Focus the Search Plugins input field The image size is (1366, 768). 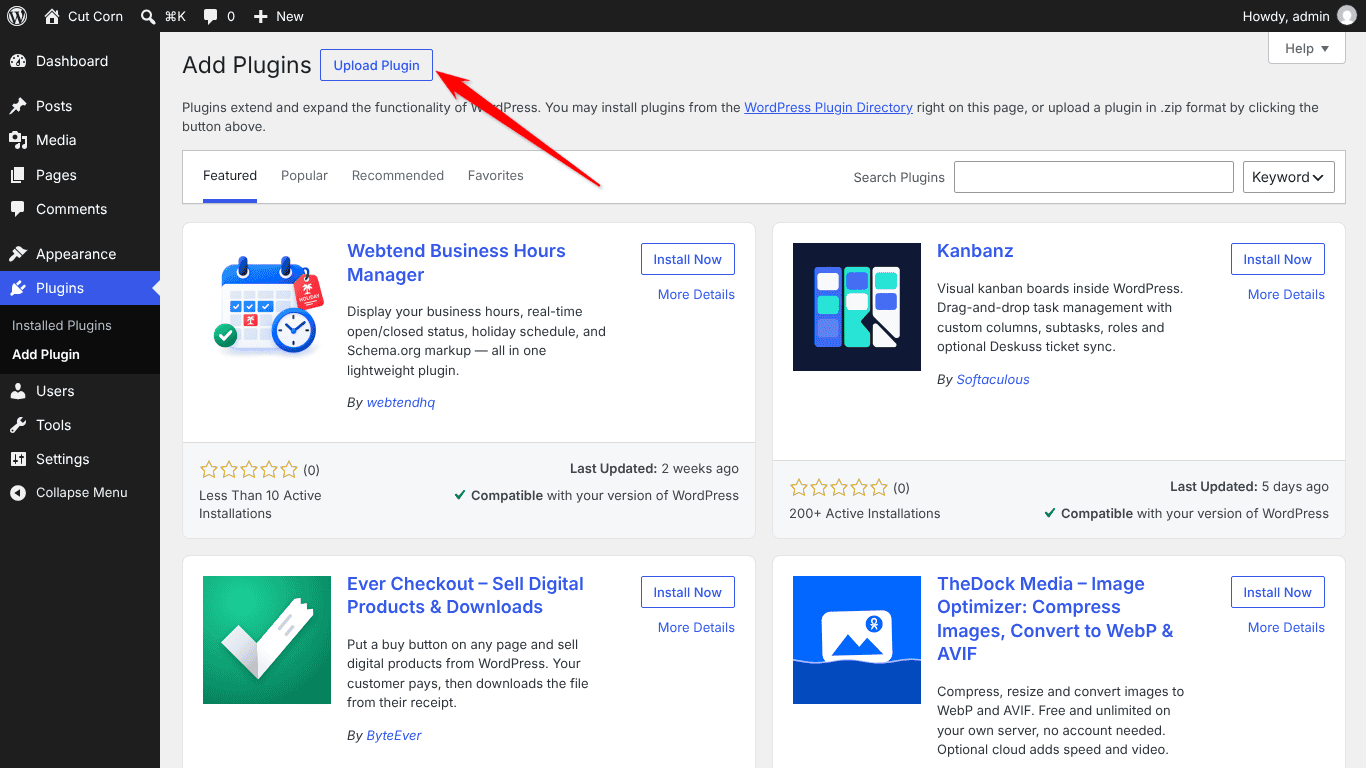tap(1094, 177)
